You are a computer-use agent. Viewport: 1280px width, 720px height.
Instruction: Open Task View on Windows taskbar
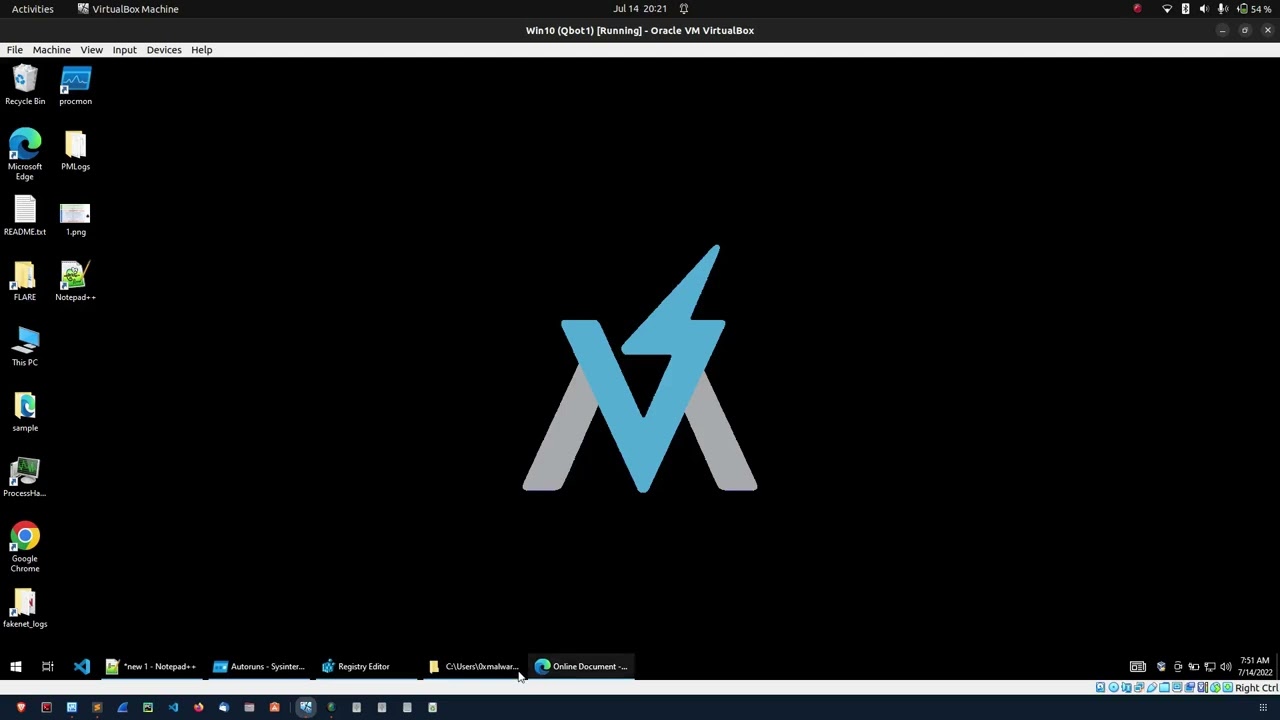[47, 666]
